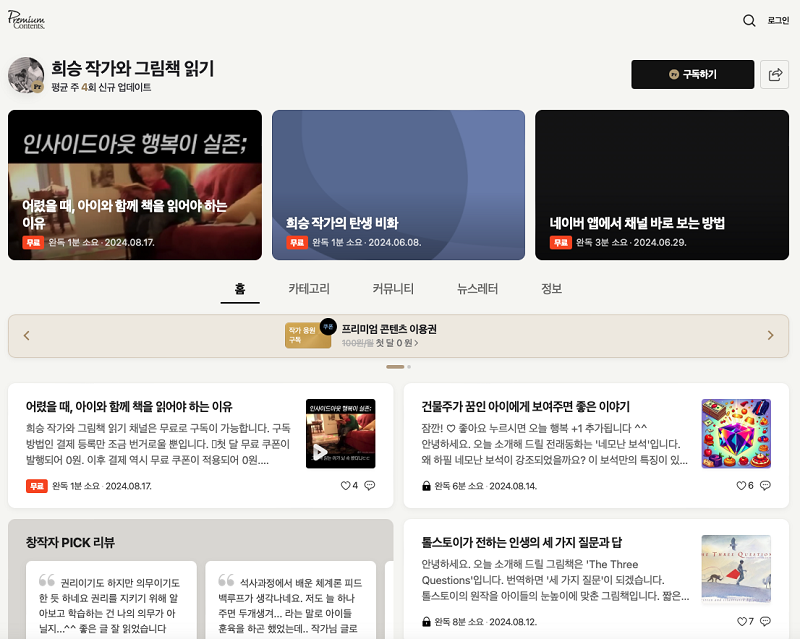The width and height of the screenshot is (800, 639).
Task: Select the 뉴스레터 tab
Action: pos(477,289)
